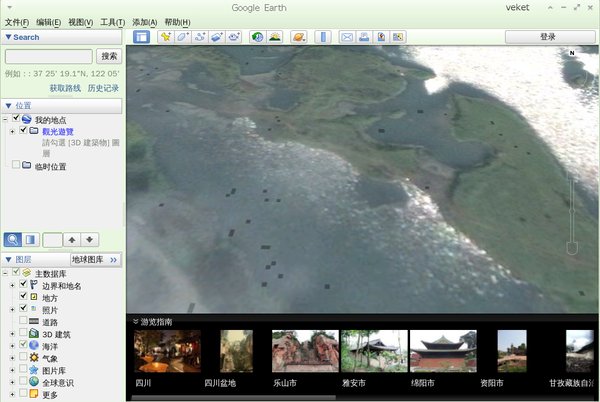Collapse the Search panel header

tap(9, 37)
